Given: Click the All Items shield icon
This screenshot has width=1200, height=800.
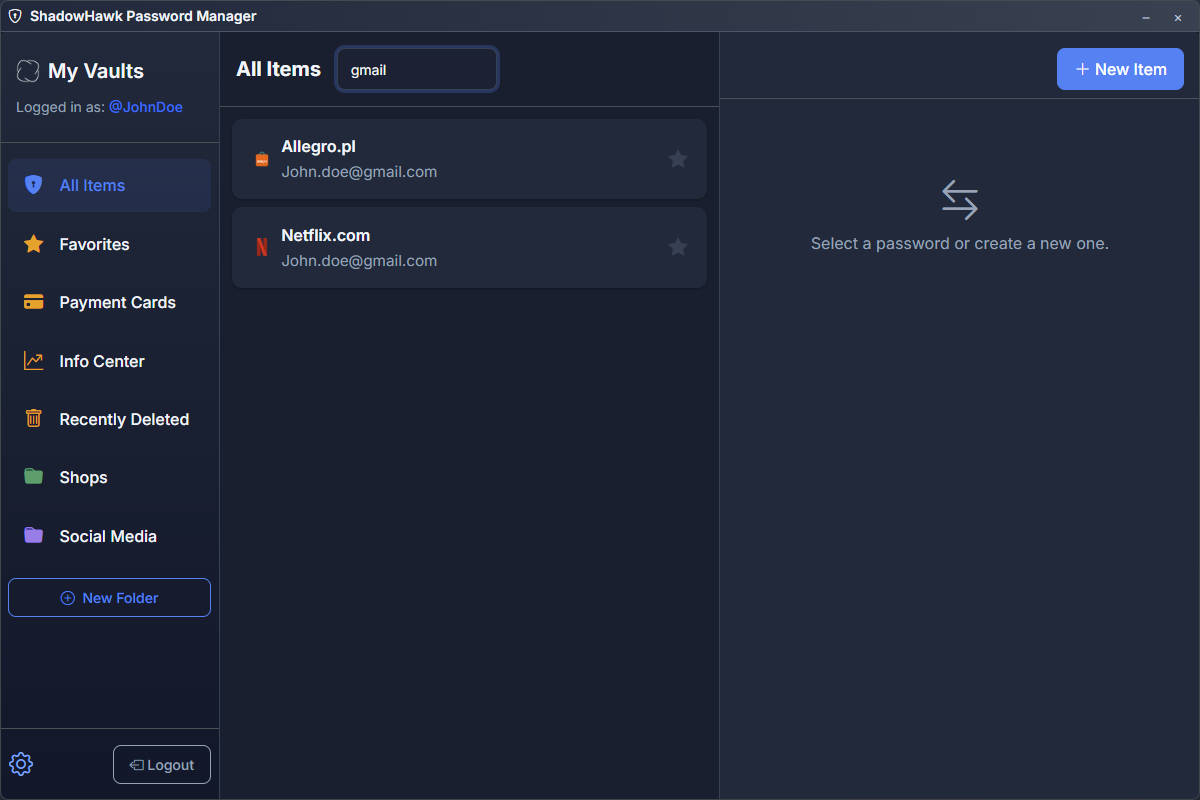Looking at the screenshot, I should [33, 185].
